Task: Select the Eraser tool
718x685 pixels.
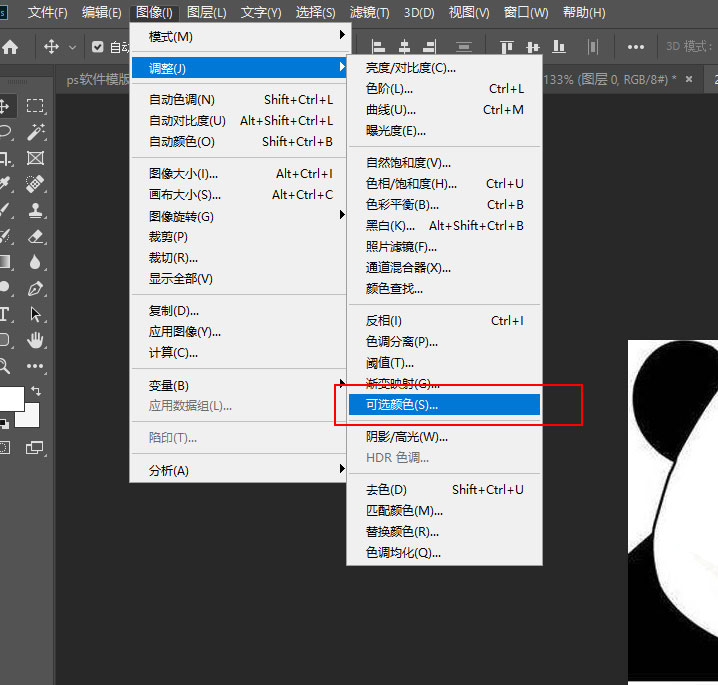Action: [x=36, y=236]
